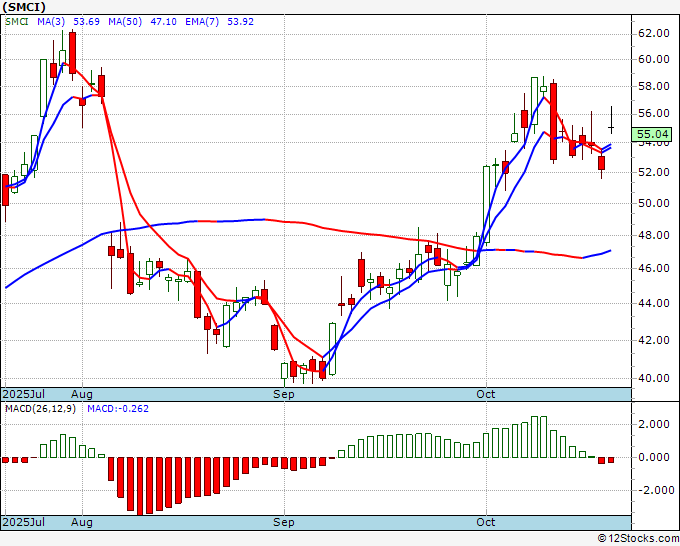
Task: Click Oct on the price chart axis
Action: (486, 394)
